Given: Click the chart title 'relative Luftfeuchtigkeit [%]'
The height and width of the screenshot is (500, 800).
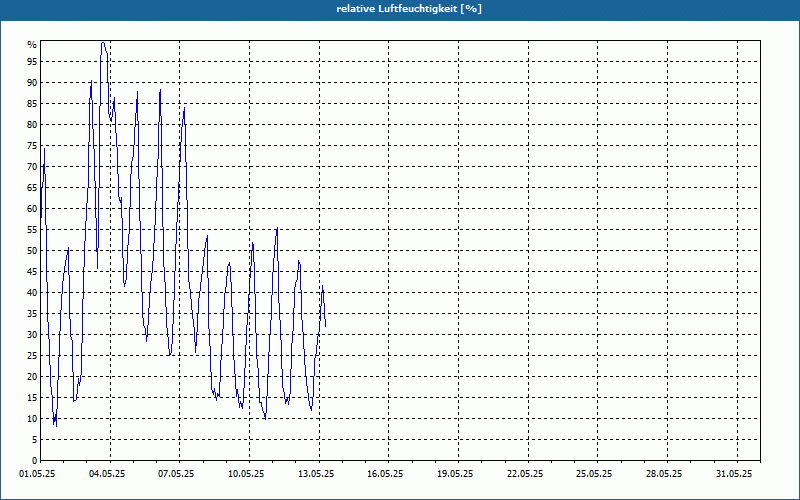Looking at the screenshot, I should (409, 9).
